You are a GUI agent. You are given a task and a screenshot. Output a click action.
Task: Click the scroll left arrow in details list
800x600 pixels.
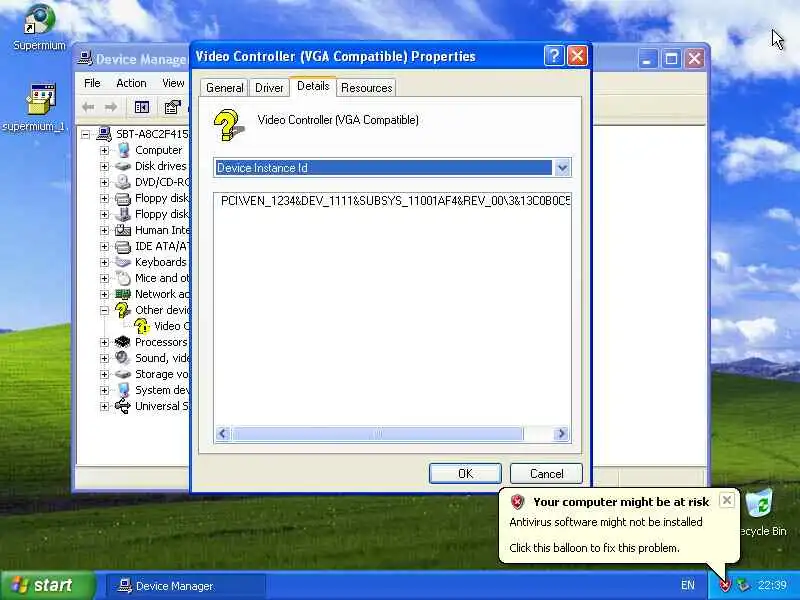pyautogui.click(x=222, y=434)
